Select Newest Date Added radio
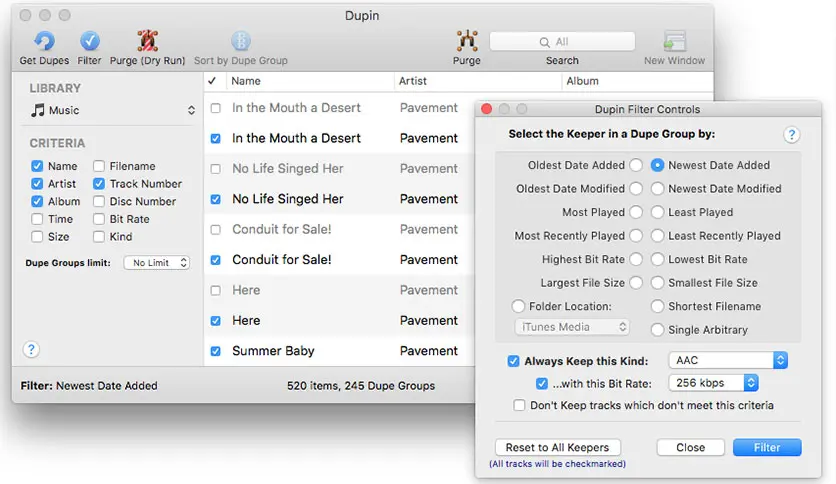 click(x=657, y=165)
